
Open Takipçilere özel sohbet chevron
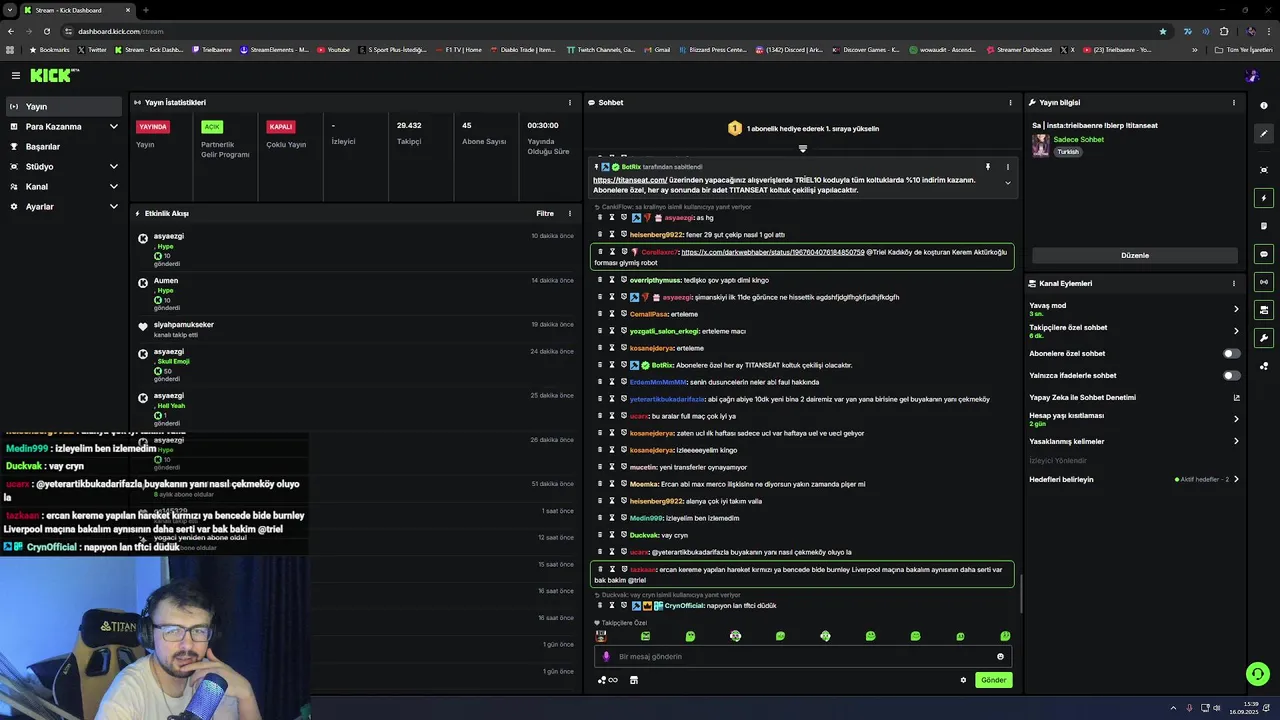point(1236,331)
